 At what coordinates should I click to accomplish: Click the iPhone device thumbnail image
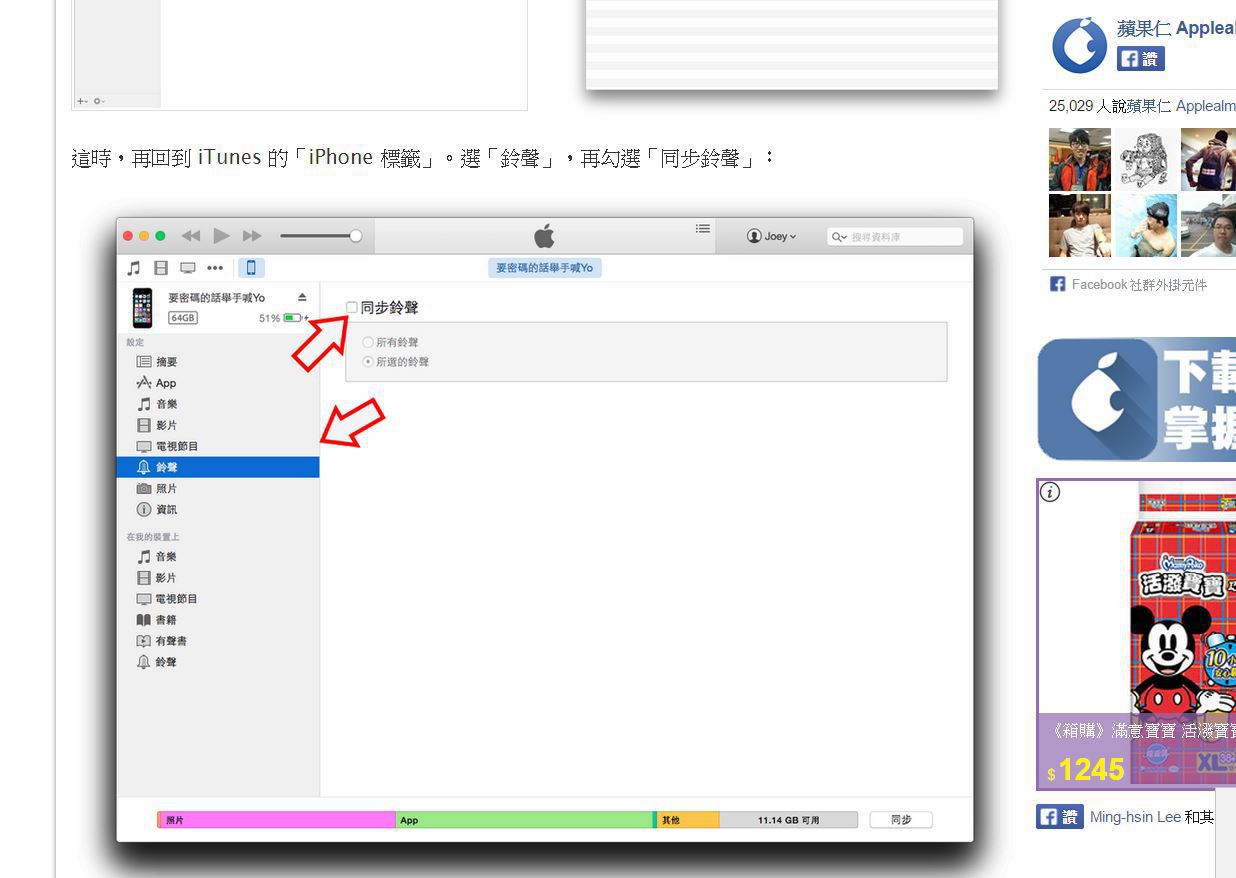pyautogui.click(x=143, y=308)
